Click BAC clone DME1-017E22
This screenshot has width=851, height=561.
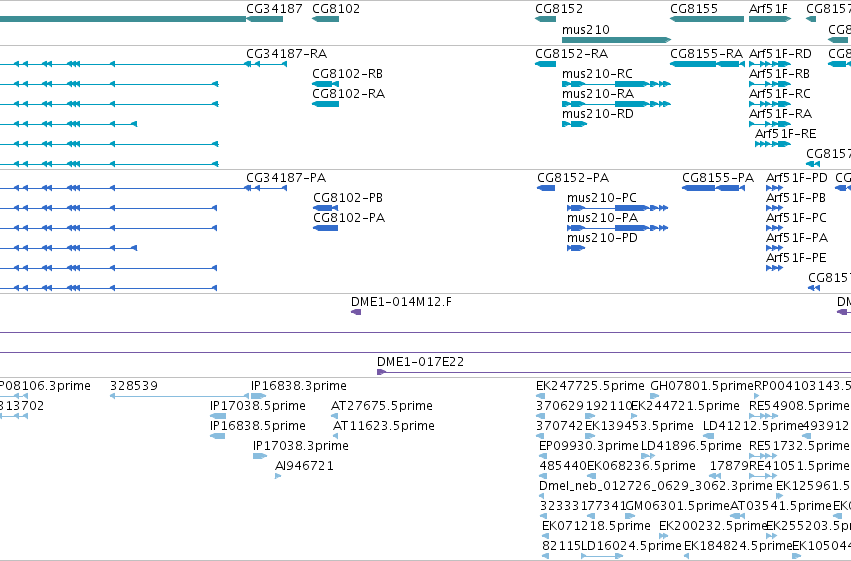coord(421,362)
